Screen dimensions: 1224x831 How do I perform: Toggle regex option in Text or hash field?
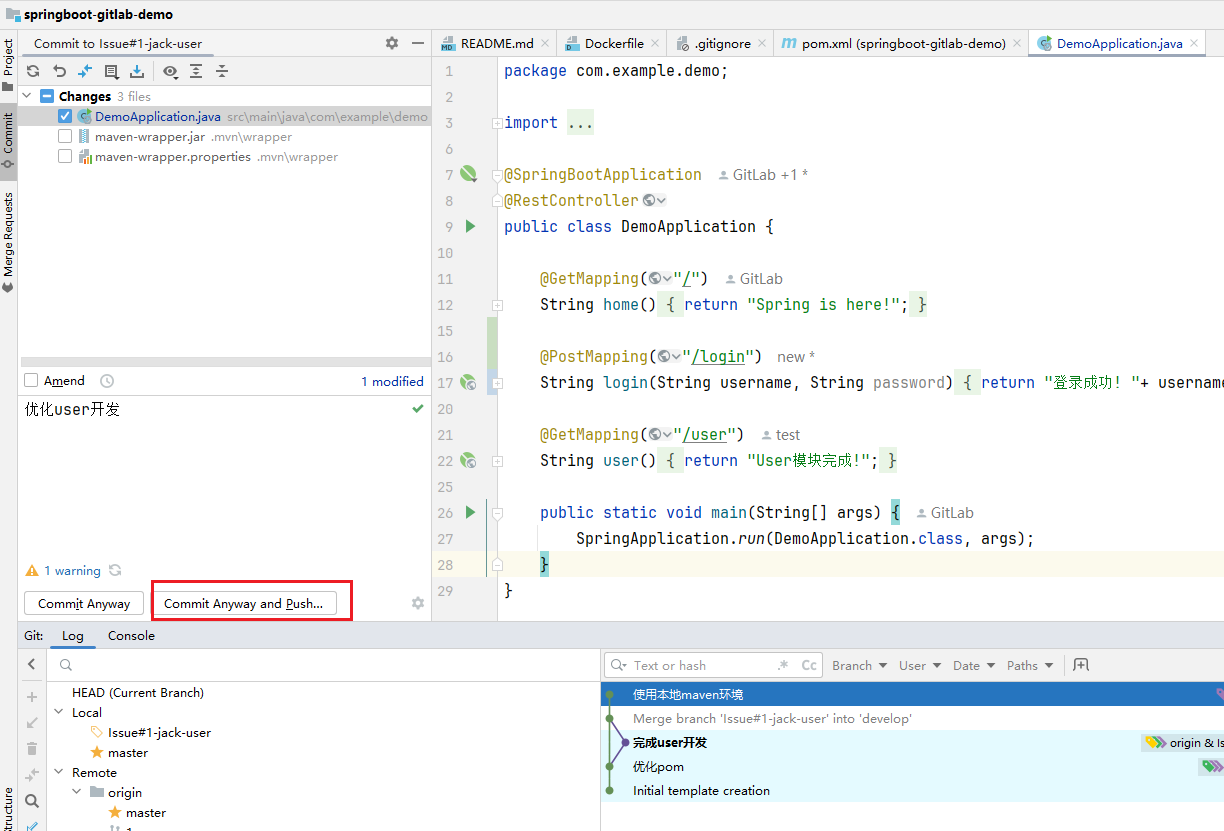tap(783, 665)
